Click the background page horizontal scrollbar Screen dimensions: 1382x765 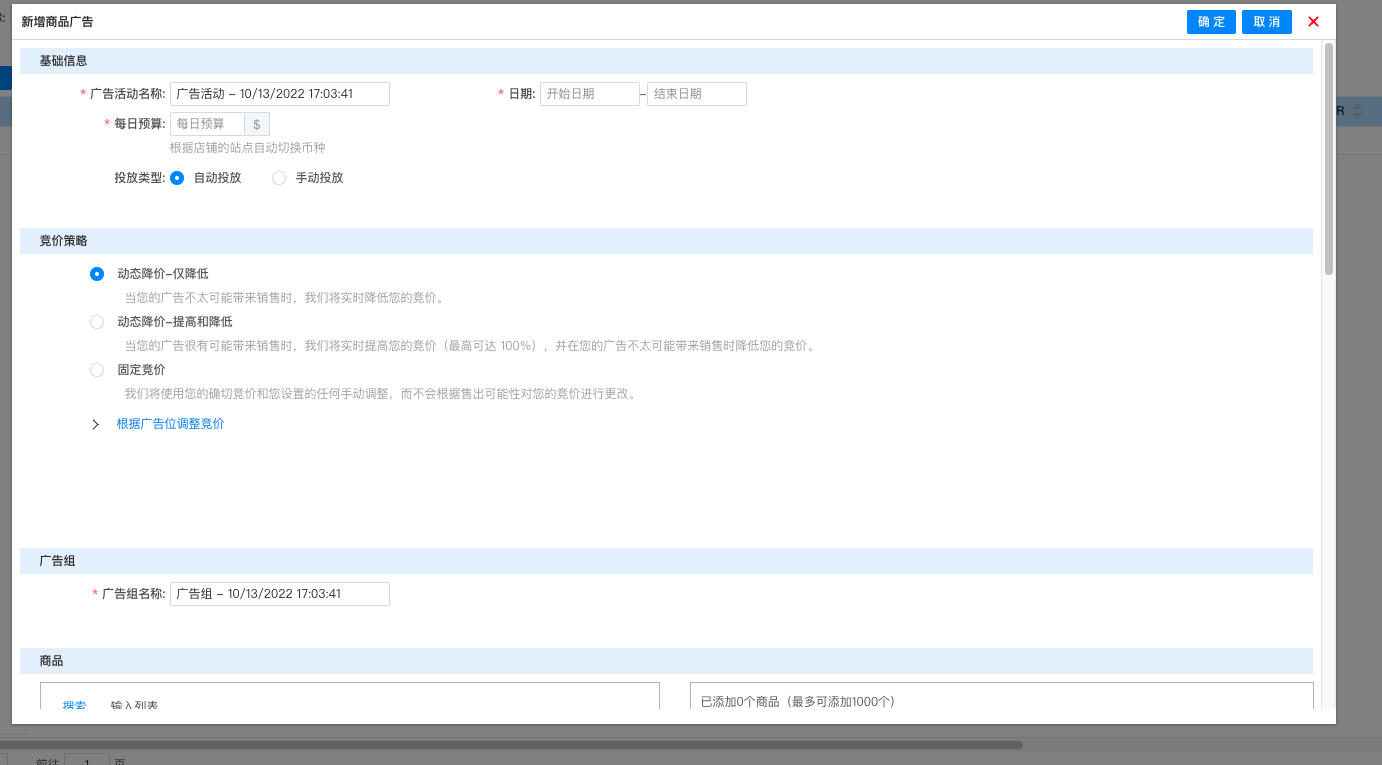point(511,745)
